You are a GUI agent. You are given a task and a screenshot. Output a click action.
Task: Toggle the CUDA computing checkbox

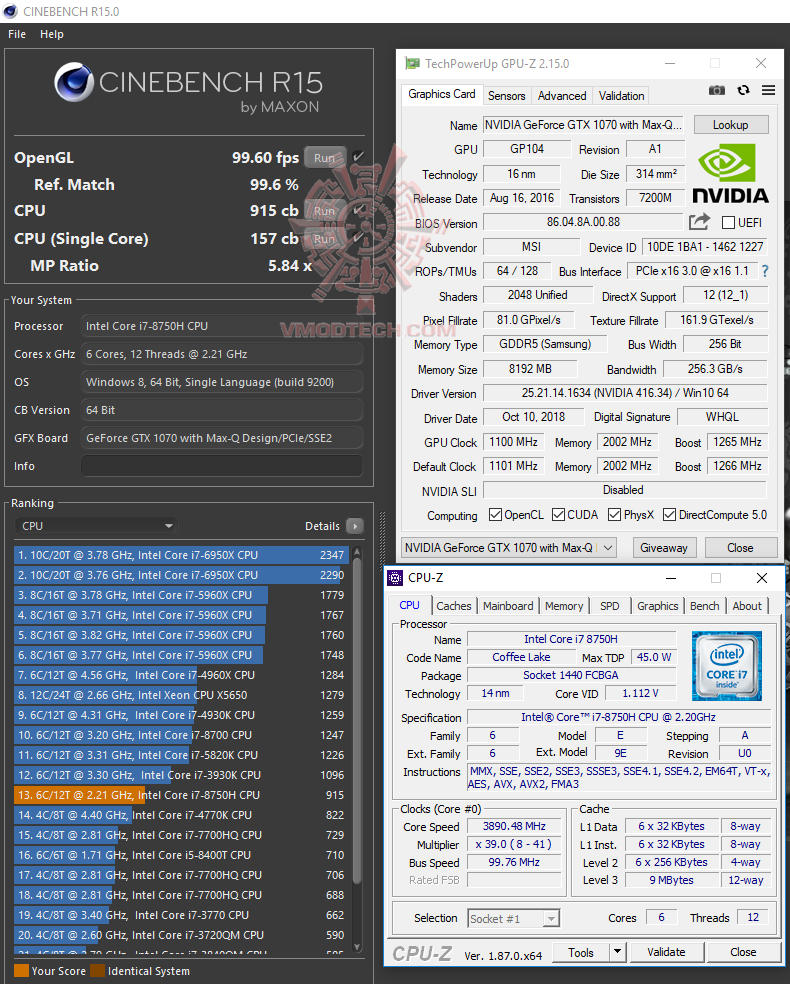click(x=558, y=515)
